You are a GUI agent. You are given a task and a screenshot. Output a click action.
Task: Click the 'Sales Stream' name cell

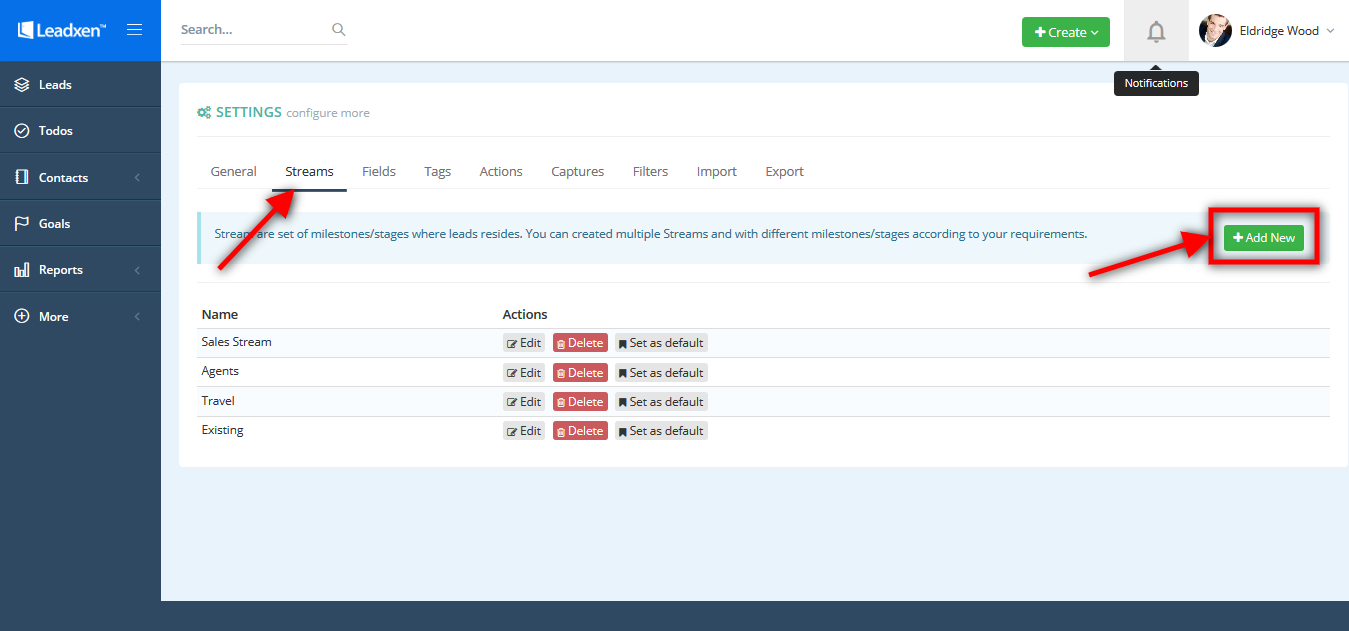tap(237, 342)
